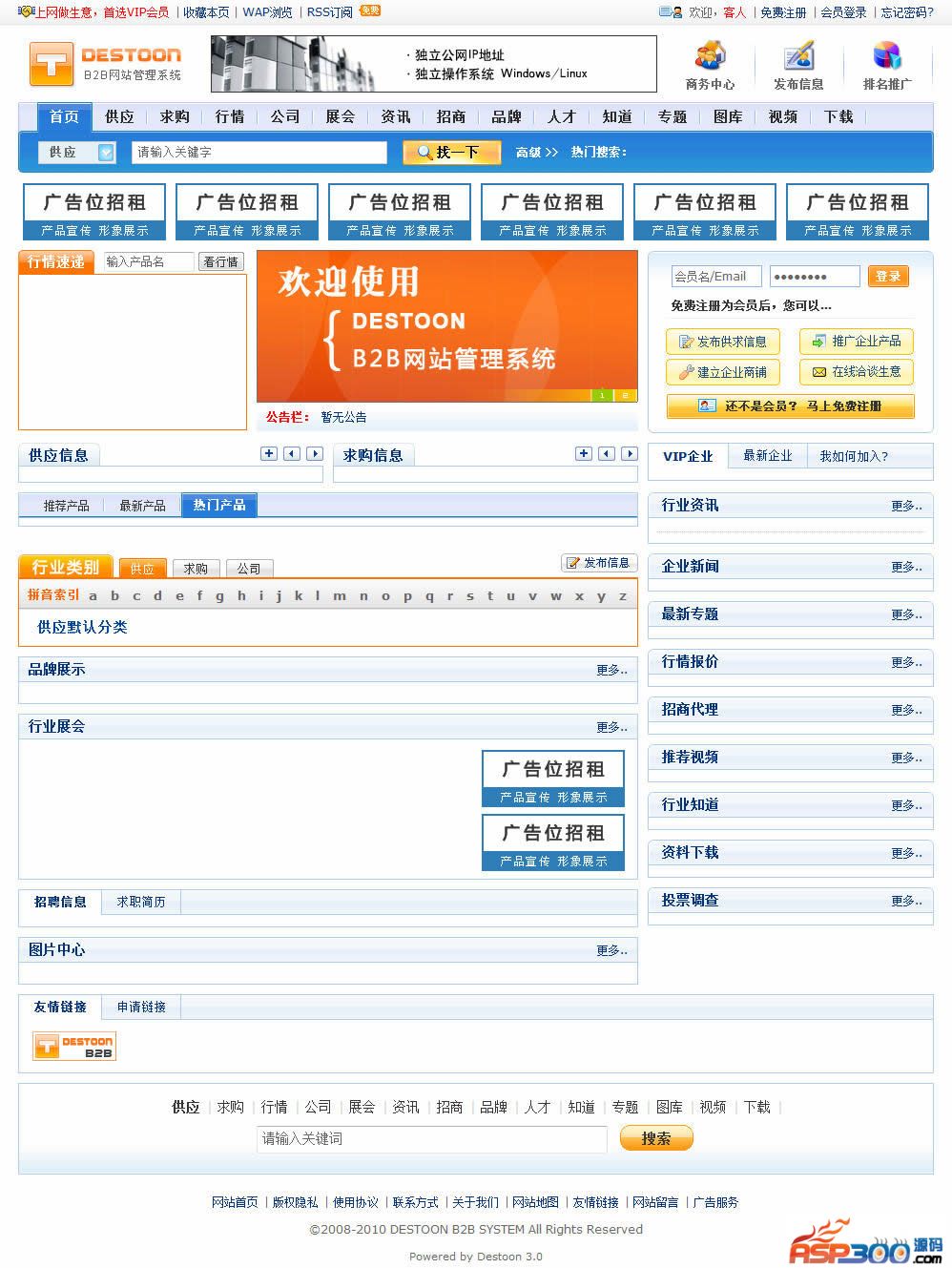
Task: Select the 求购 tab under 行业类别
Action: click(196, 569)
